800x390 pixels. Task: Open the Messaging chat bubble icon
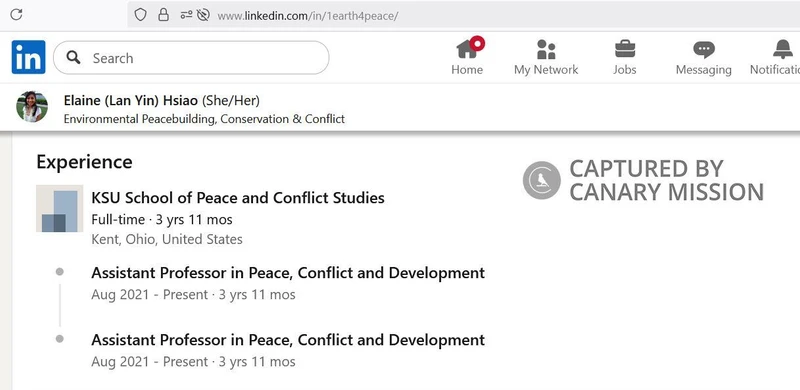tap(704, 50)
